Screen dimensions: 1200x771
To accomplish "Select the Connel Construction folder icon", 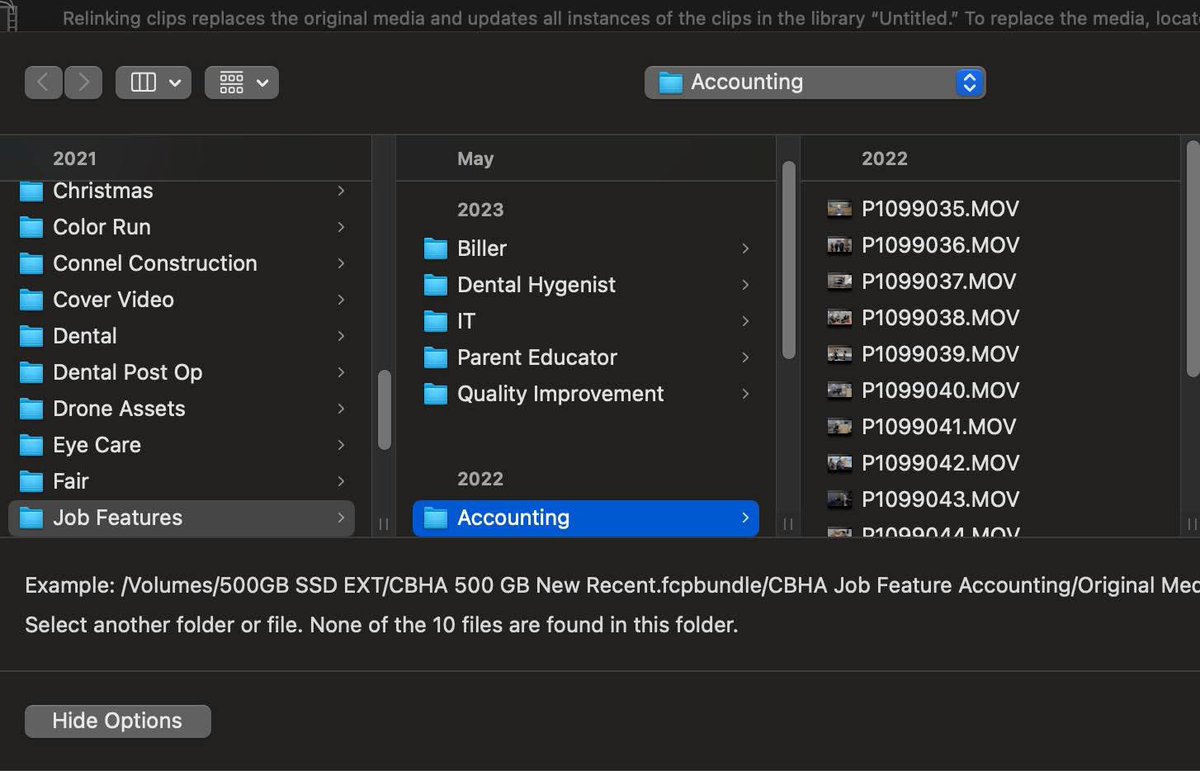I will click(33, 264).
